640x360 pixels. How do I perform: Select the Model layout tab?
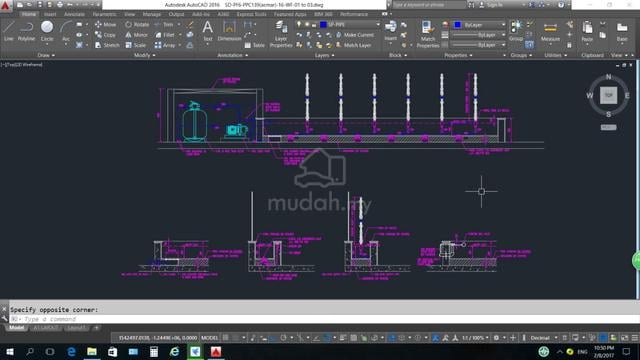click(x=16, y=328)
